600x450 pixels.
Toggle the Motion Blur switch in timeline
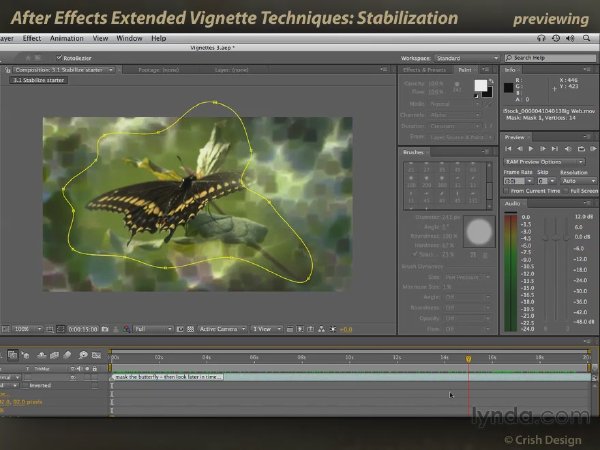coord(67,355)
